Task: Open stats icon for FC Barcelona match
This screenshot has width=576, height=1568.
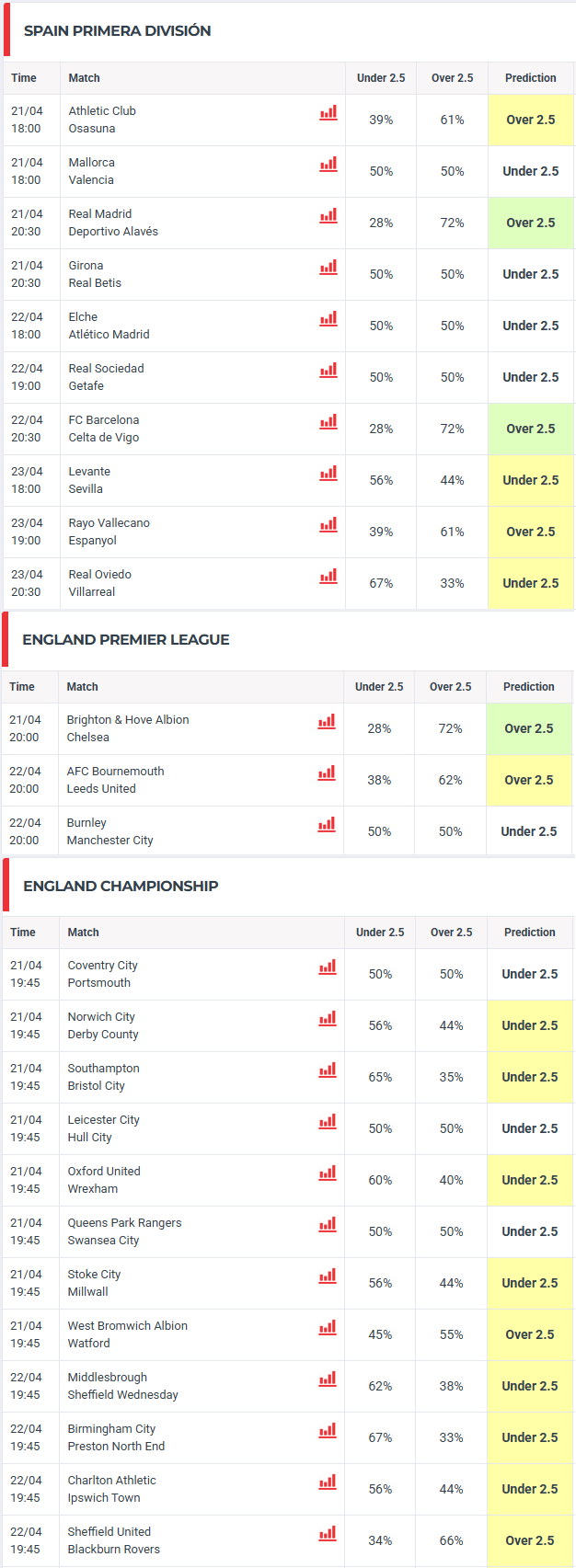Action: (x=328, y=422)
